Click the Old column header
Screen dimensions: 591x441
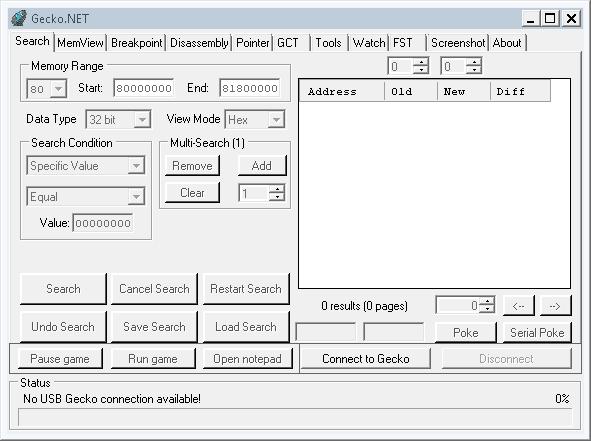pyautogui.click(x=411, y=91)
